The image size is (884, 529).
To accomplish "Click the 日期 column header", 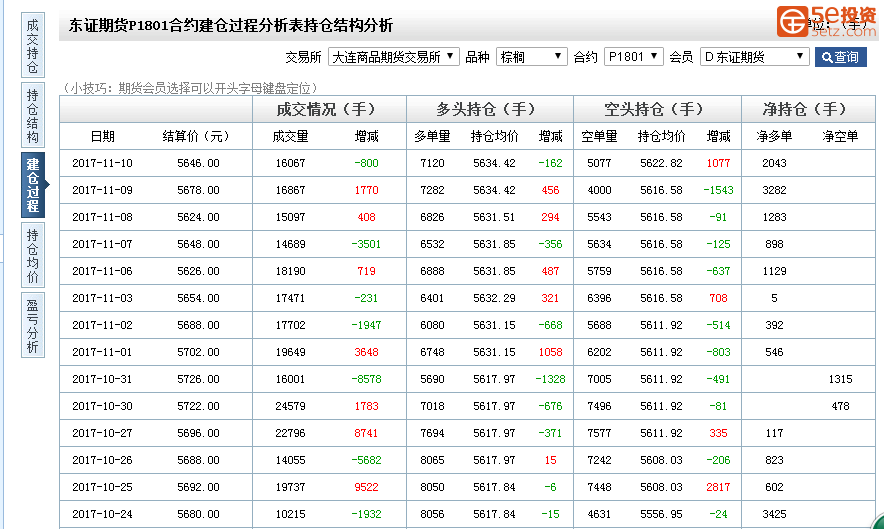I will pyautogui.click(x=103, y=136).
